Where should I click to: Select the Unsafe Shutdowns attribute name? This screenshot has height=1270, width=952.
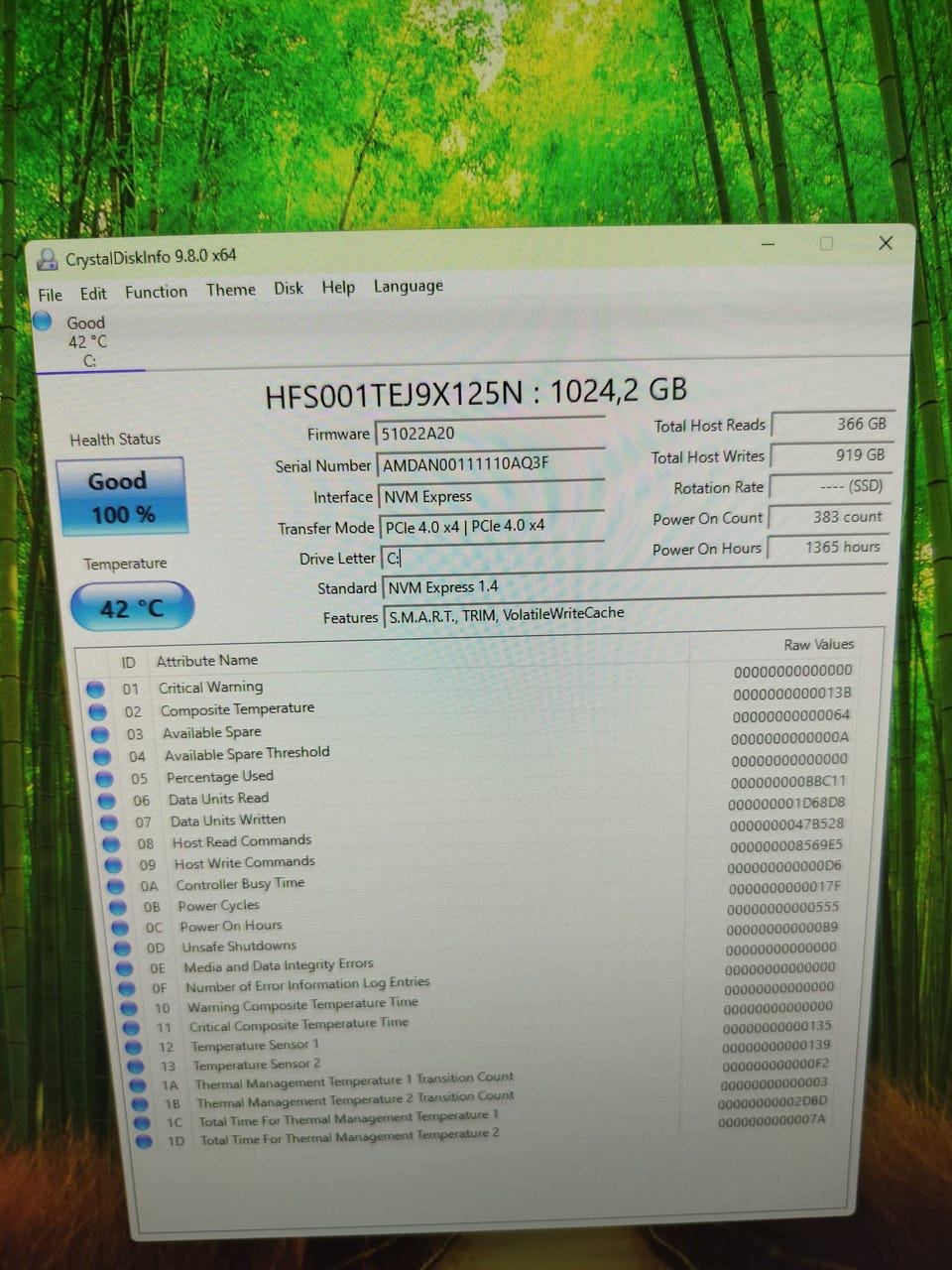point(239,946)
